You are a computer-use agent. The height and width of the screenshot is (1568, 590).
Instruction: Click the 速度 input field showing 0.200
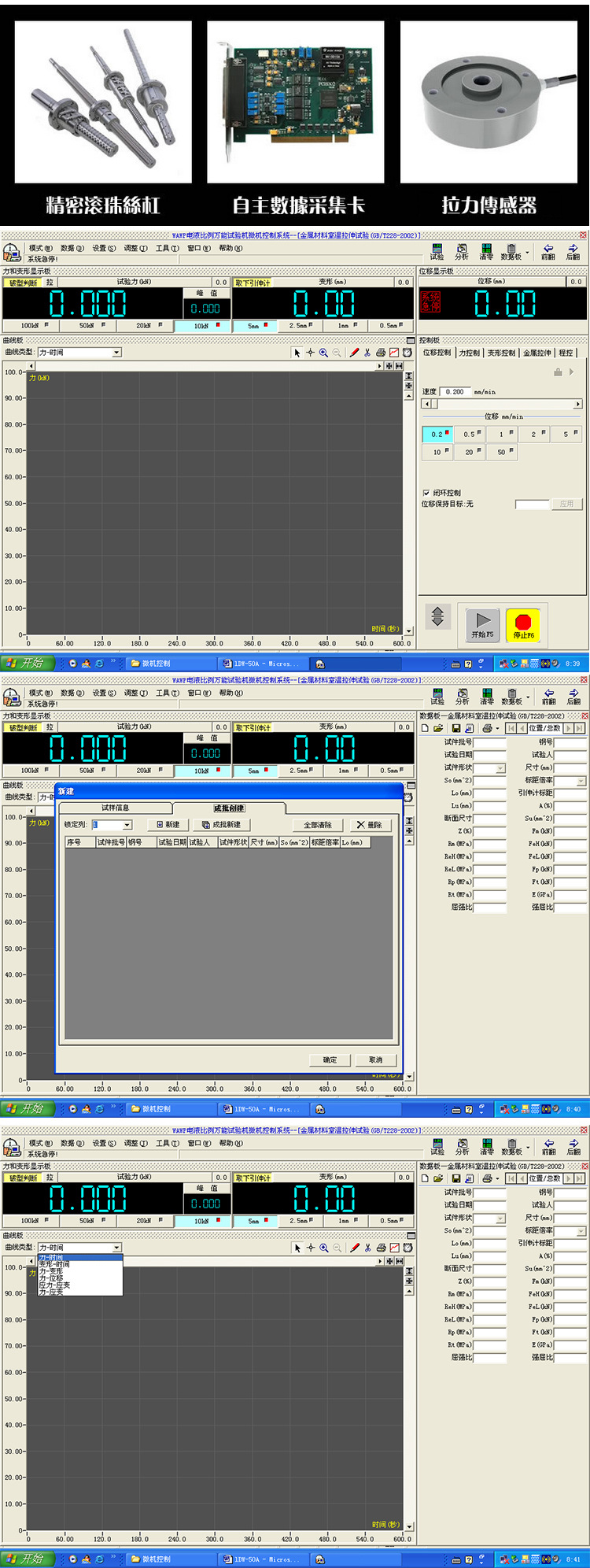pos(457,391)
